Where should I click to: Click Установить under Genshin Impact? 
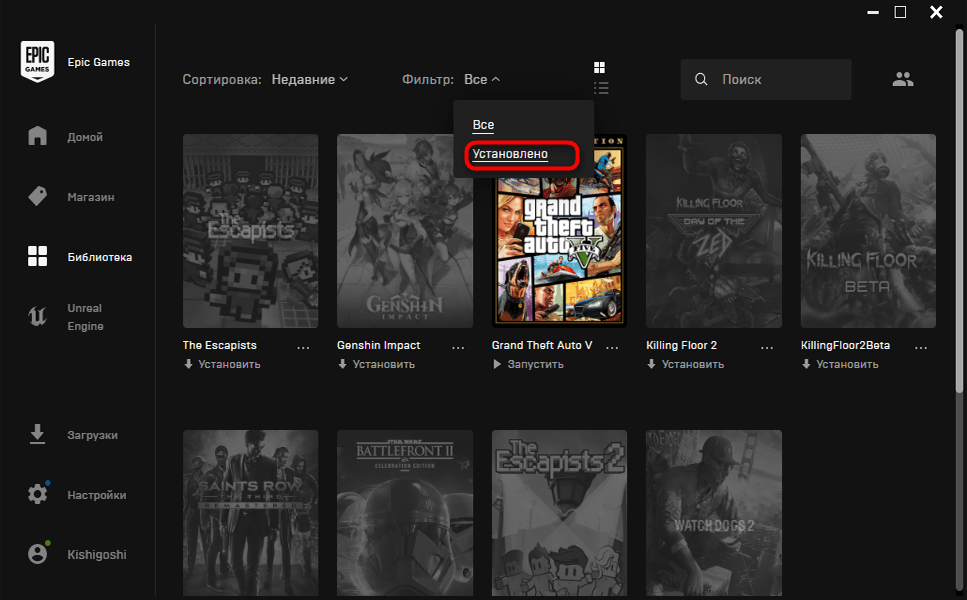pyautogui.click(x=384, y=364)
